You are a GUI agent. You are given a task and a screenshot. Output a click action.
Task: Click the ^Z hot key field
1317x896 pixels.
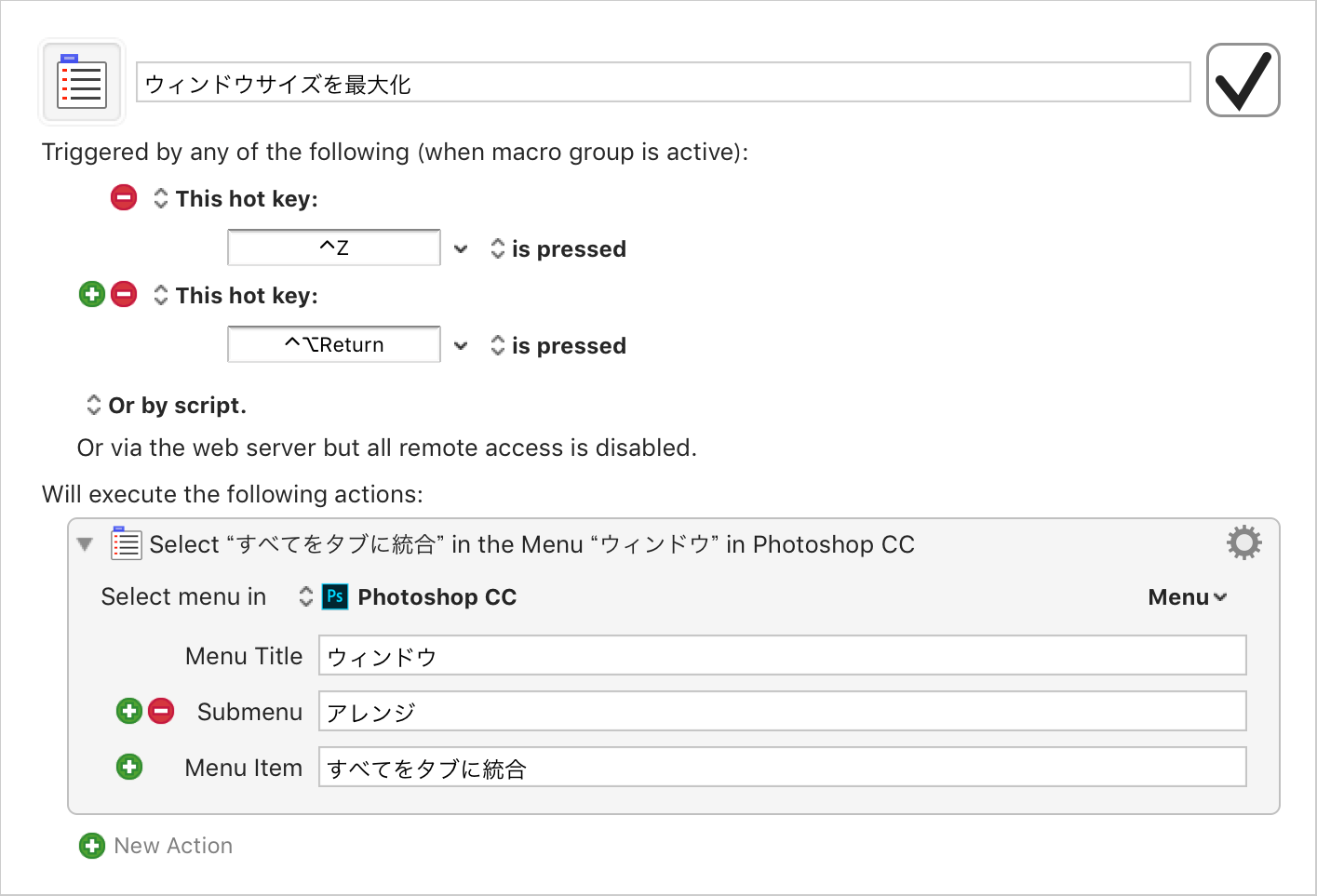334,247
